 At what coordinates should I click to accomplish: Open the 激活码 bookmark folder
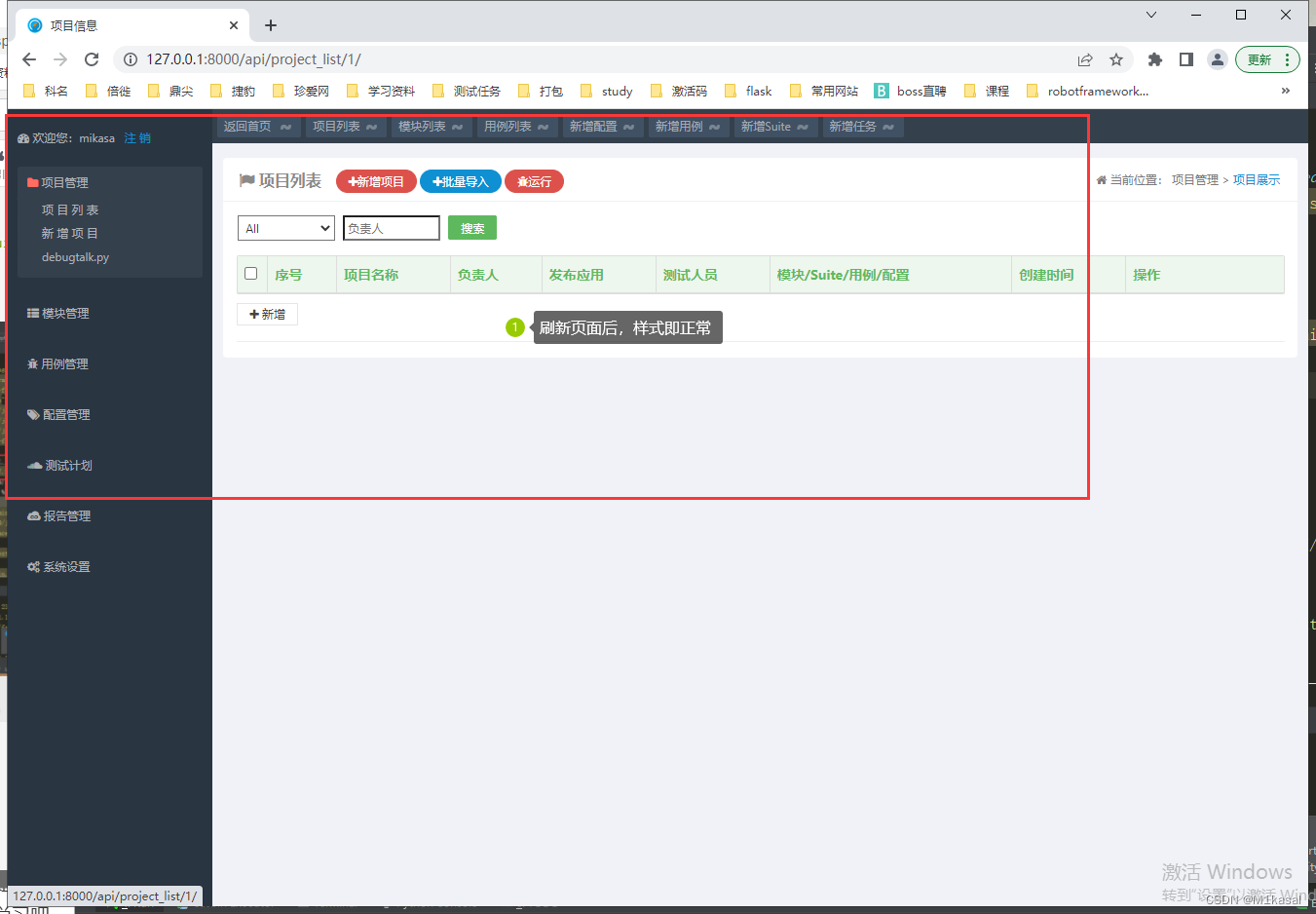pos(679,91)
